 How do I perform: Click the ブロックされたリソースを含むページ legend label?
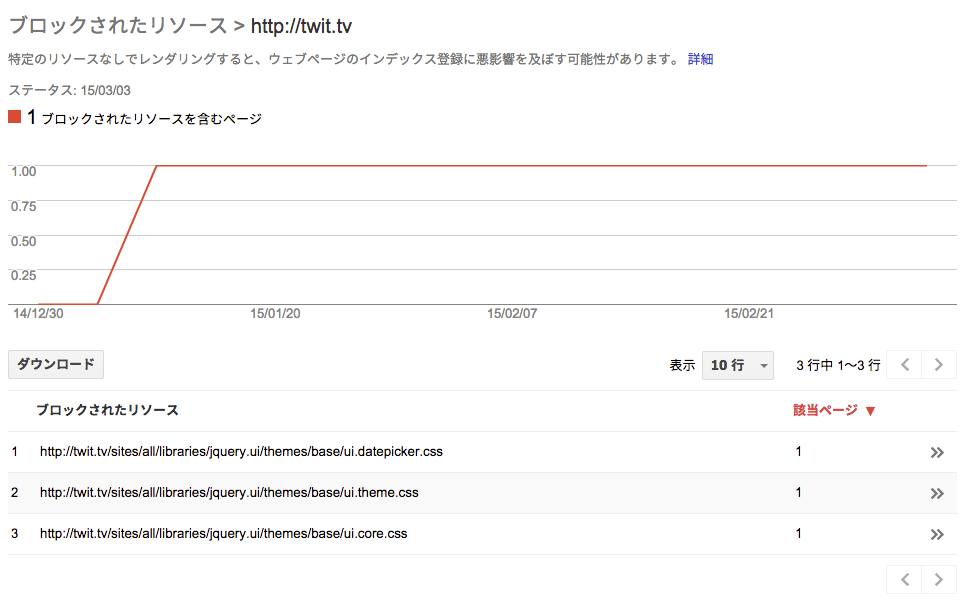click(x=152, y=119)
